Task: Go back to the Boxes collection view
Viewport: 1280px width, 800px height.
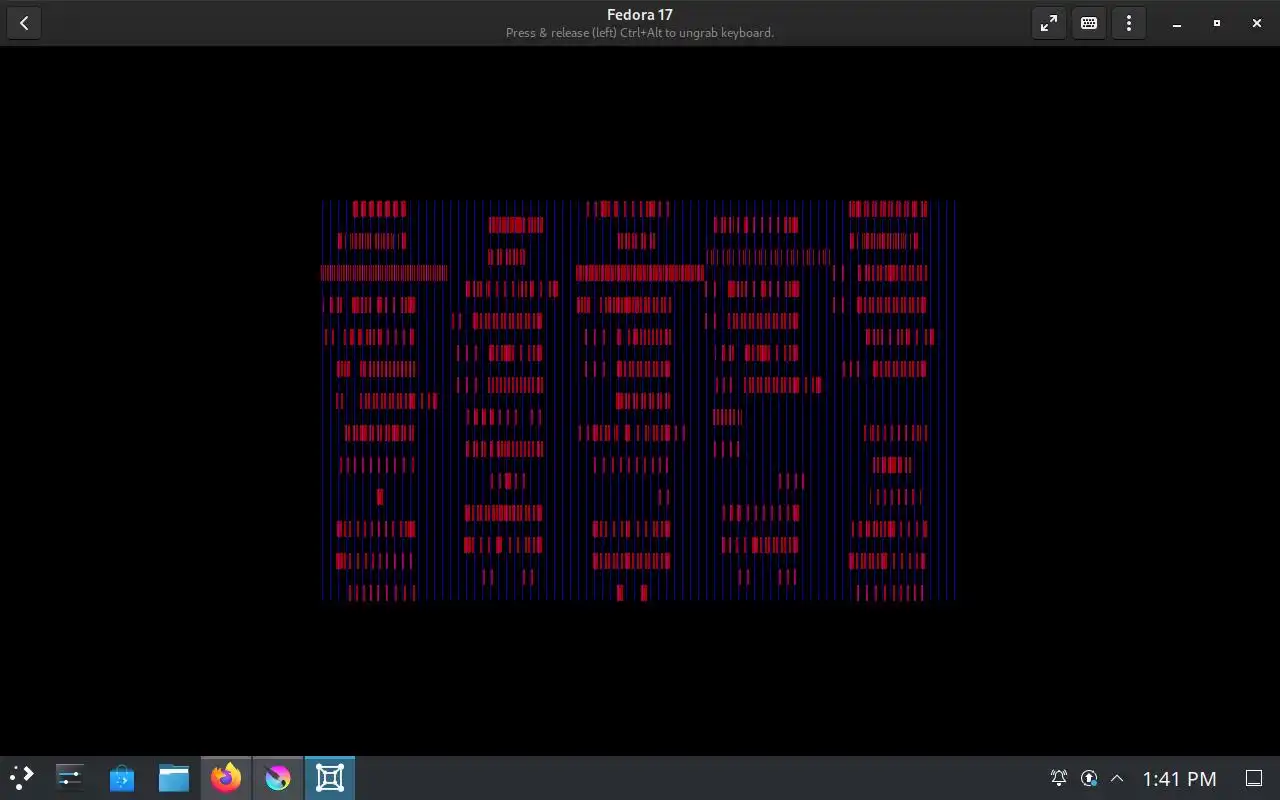Action: click(x=24, y=23)
